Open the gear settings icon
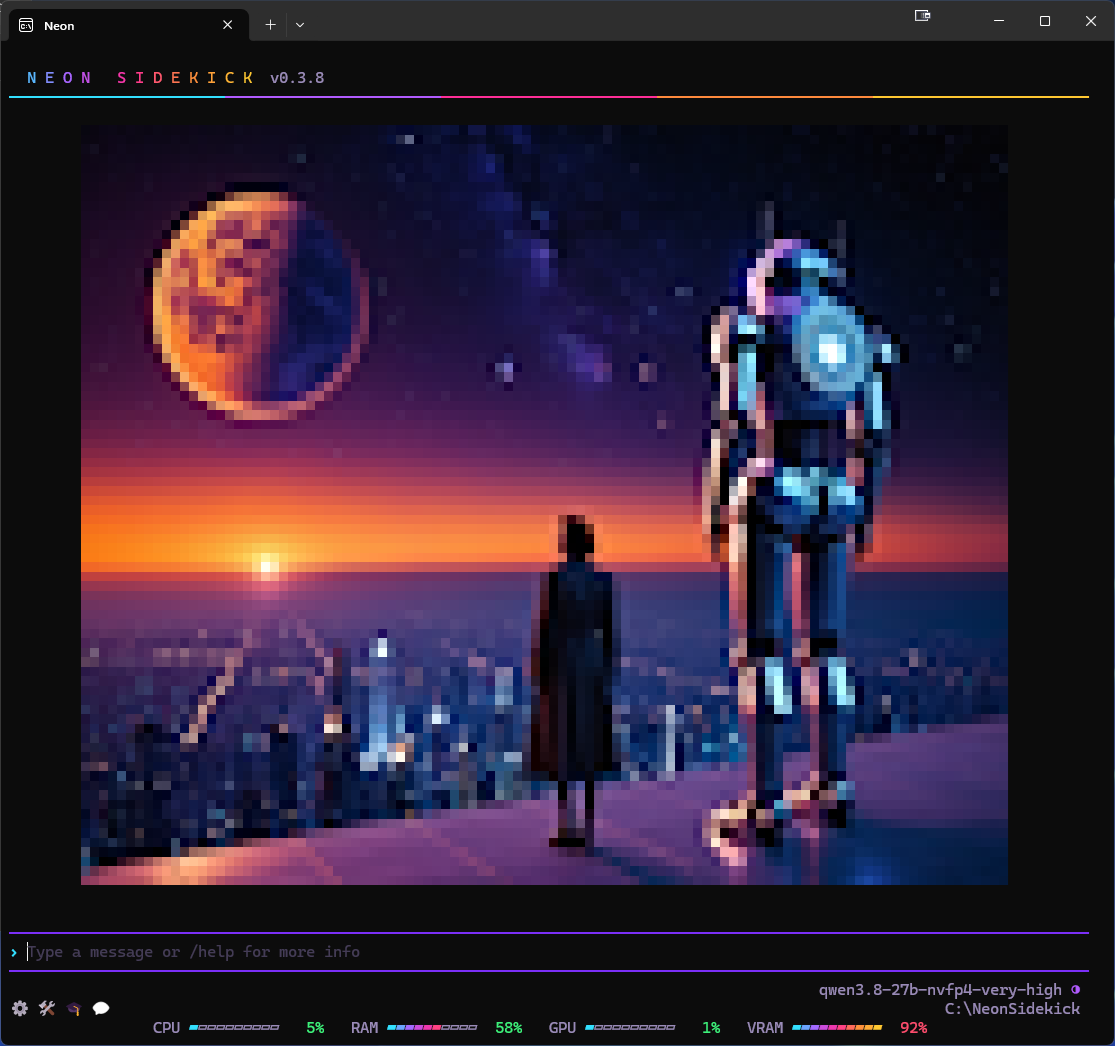This screenshot has width=1115, height=1046. (20, 1008)
